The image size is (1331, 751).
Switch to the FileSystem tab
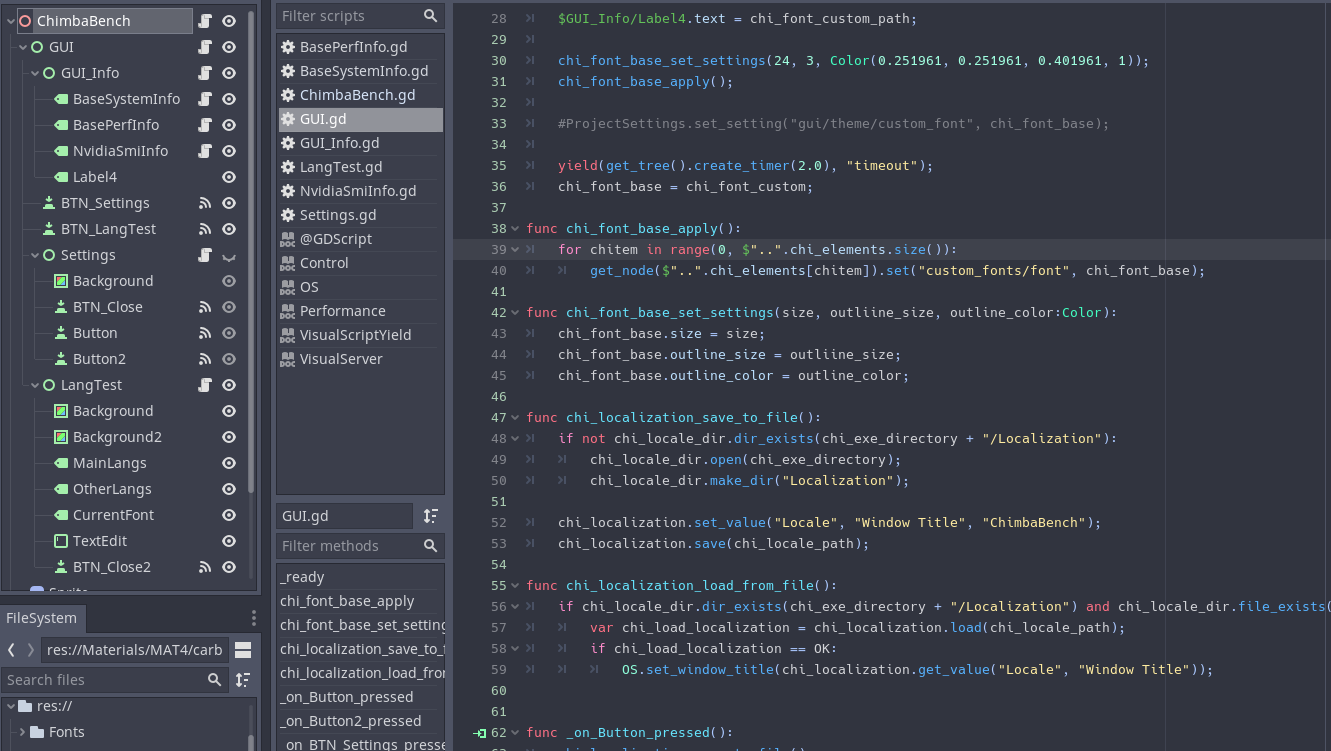coord(41,618)
